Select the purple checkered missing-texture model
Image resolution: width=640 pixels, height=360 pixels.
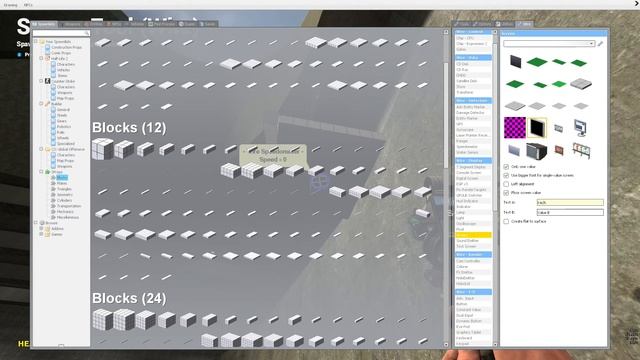click(x=515, y=127)
